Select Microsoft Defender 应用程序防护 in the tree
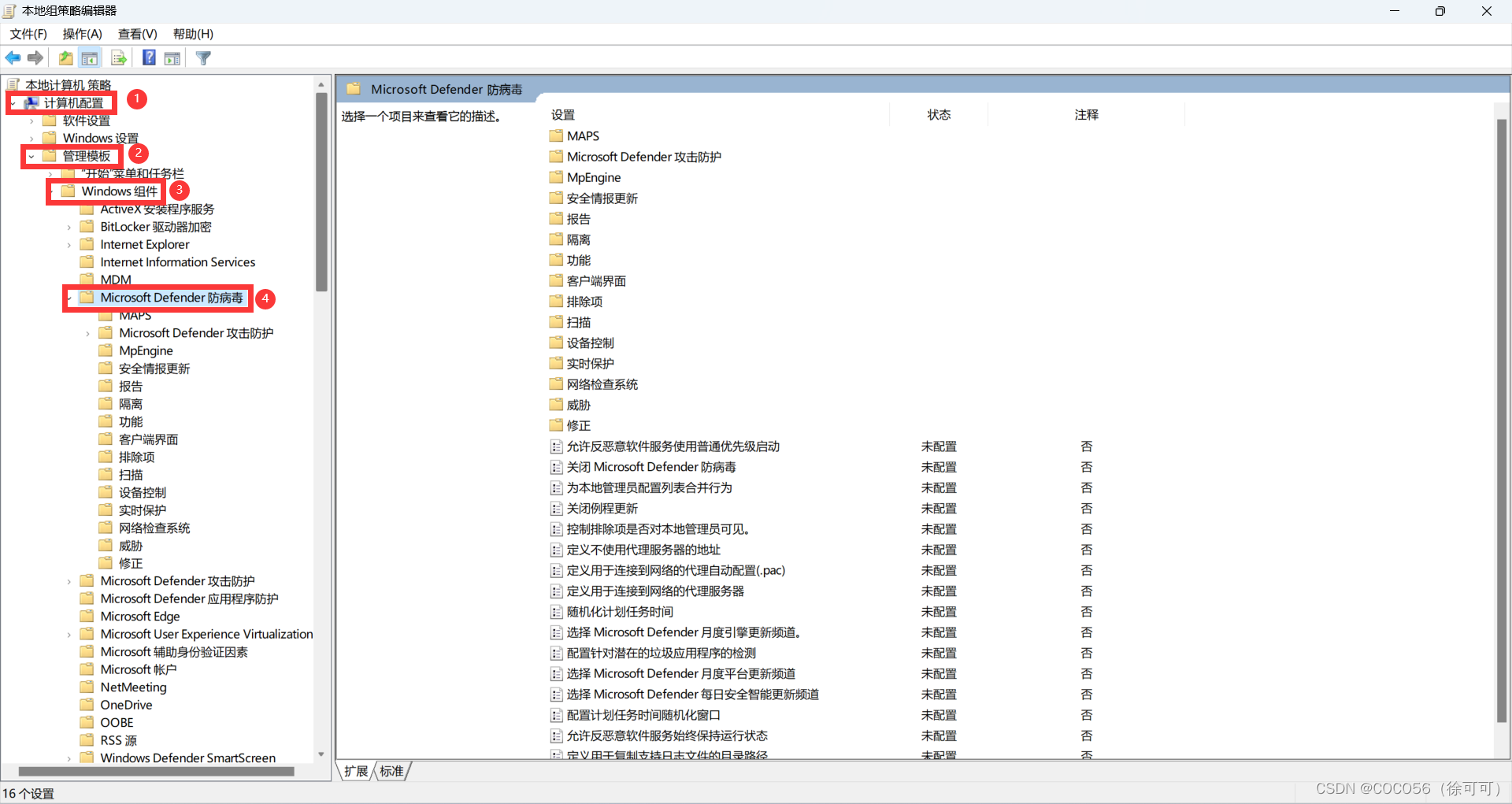This screenshot has height=804, width=1512. pyautogui.click(x=189, y=598)
